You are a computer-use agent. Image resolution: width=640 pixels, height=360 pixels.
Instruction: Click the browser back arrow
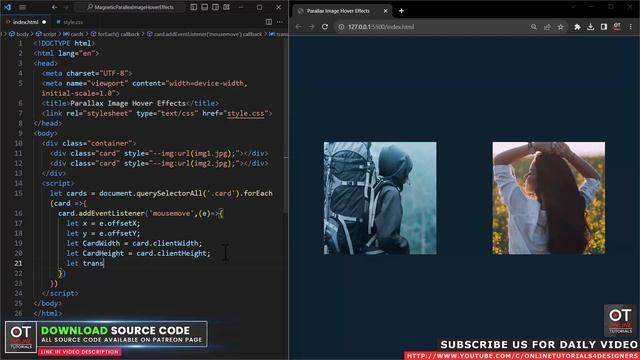[298, 27]
